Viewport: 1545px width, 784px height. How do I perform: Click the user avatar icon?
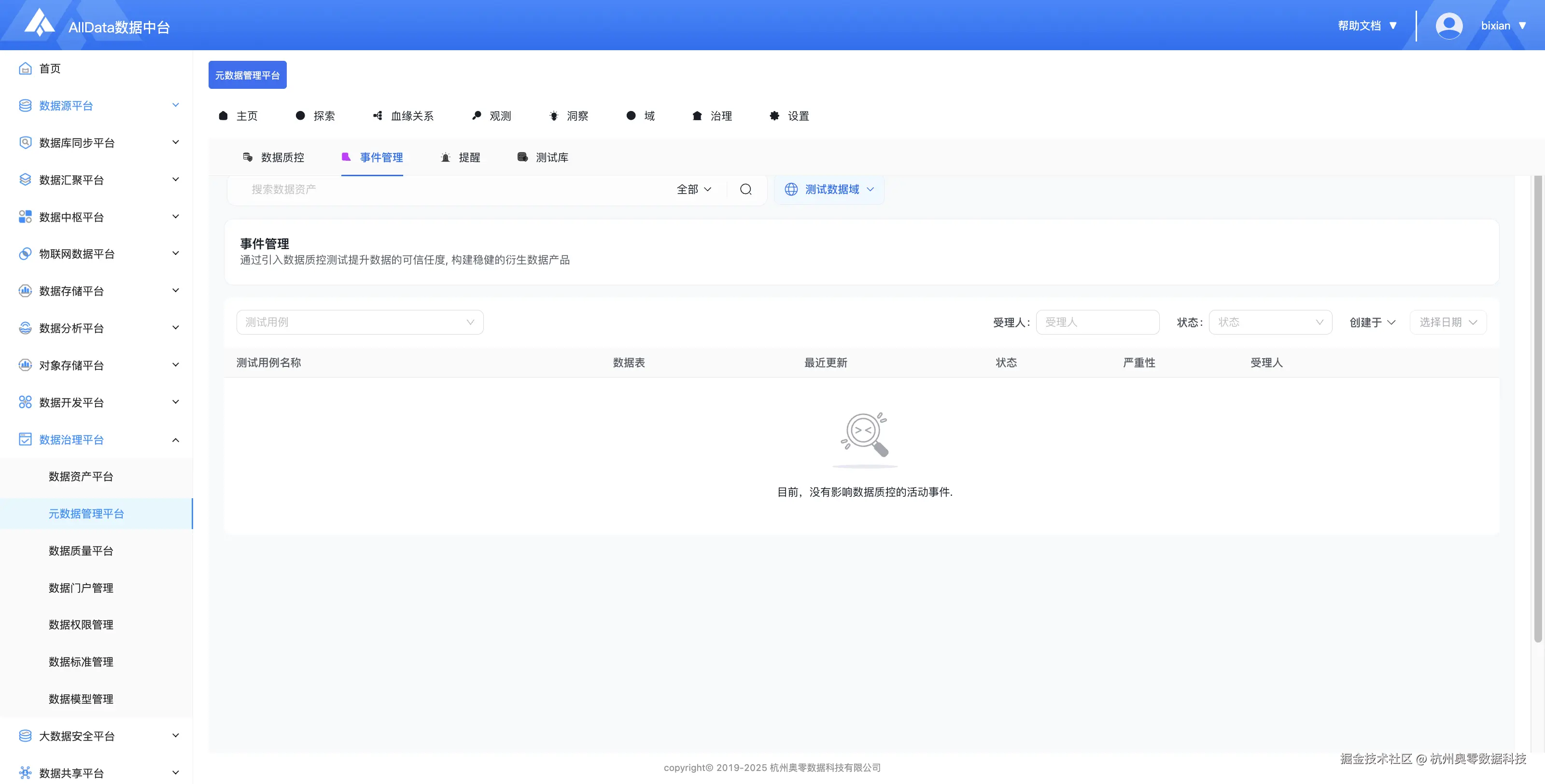point(1448,26)
